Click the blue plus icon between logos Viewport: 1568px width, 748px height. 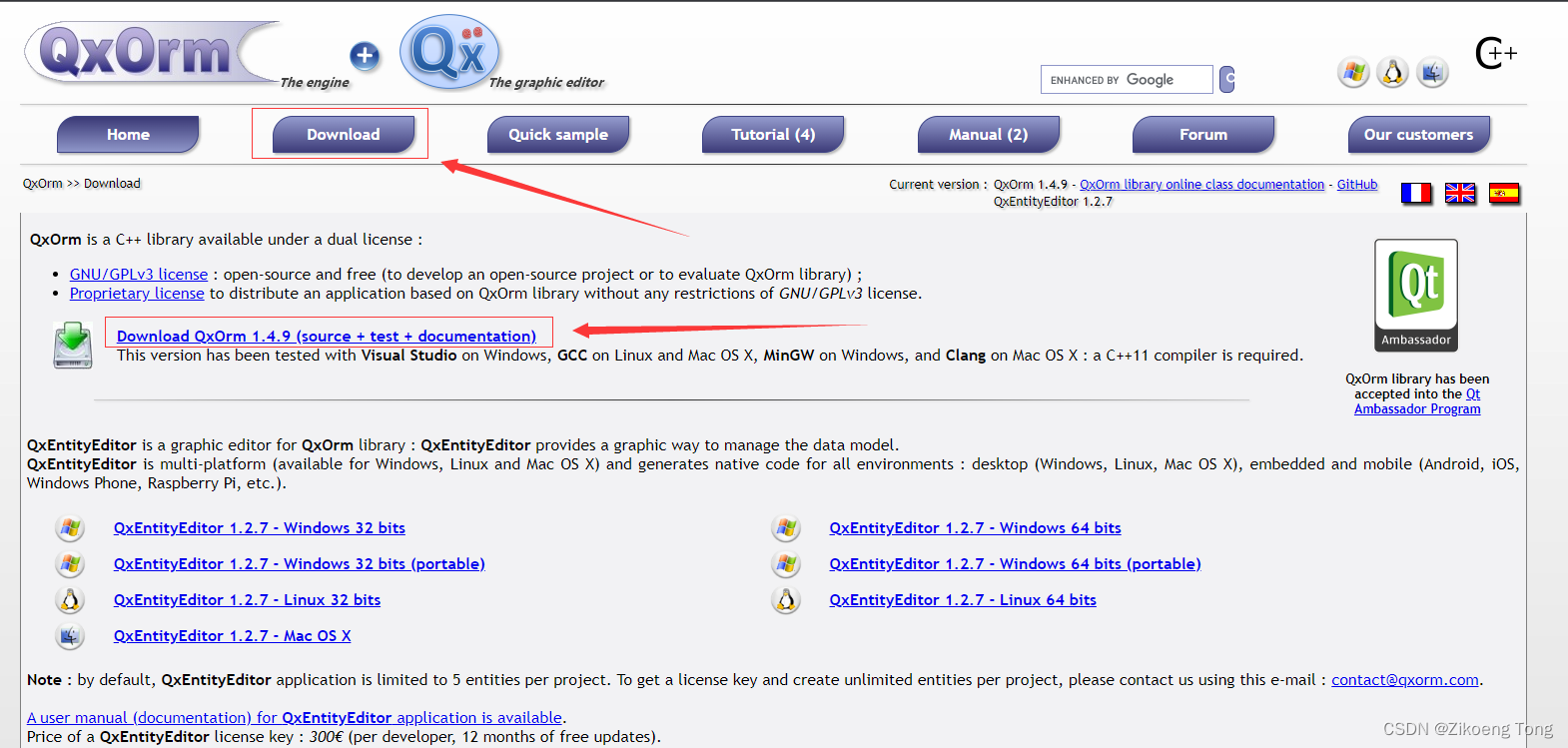click(366, 56)
